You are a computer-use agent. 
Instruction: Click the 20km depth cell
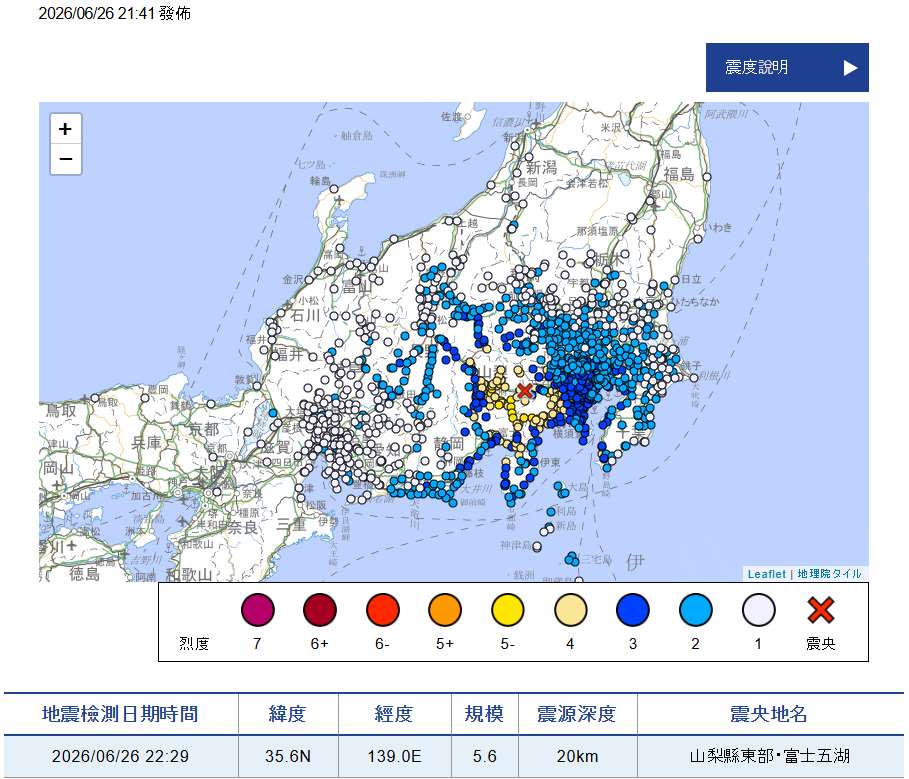[x=577, y=756]
